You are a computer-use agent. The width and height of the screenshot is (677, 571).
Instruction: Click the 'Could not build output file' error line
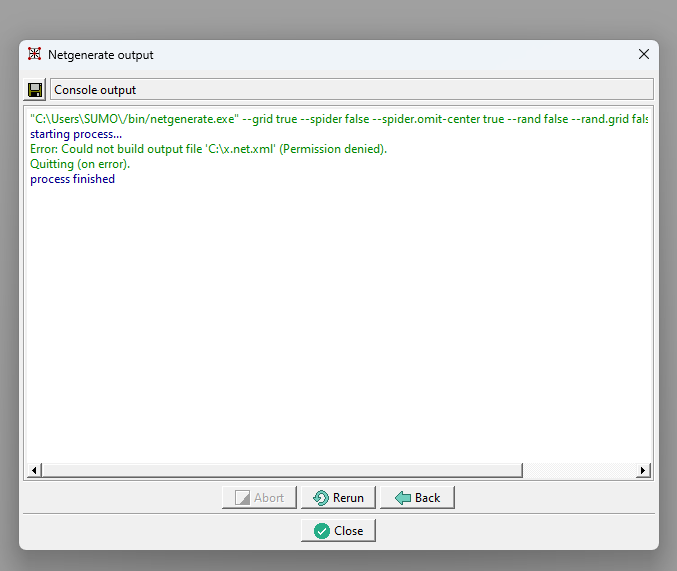pyautogui.click(x=209, y=149)
